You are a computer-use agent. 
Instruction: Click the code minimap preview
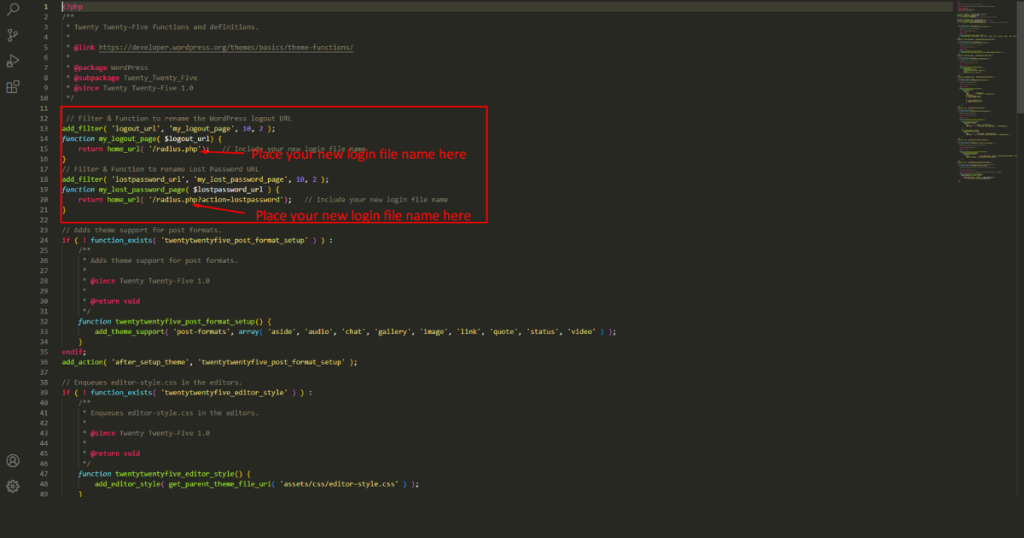(986, 91)
